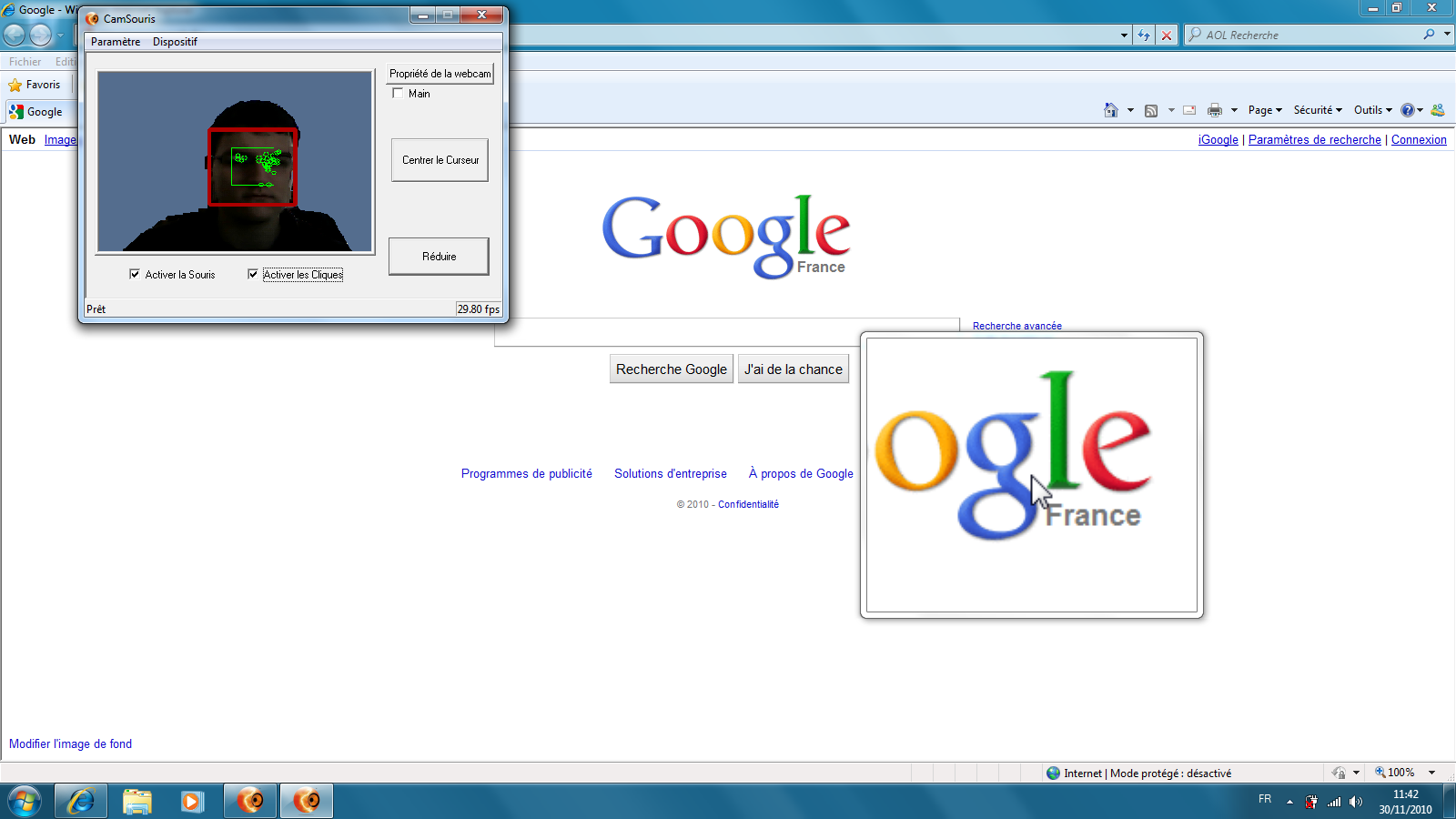Click the Favoris star icon
1456x819 pixels.
[x=15, y=85]
